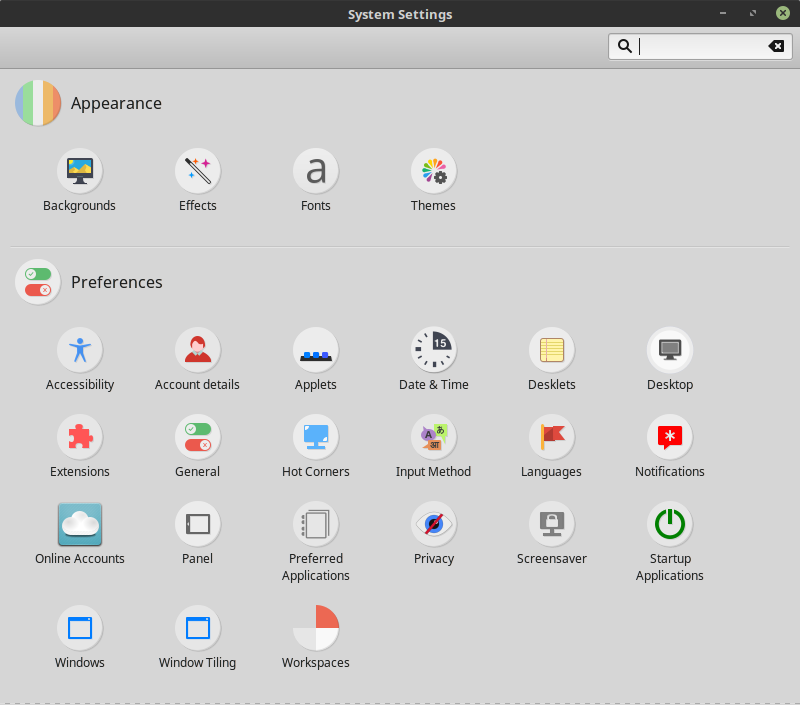The height and width of the screenshot is (705, 800).
Task: Open Online Accounts cloud icon
Action: click(x=80, y=525)
